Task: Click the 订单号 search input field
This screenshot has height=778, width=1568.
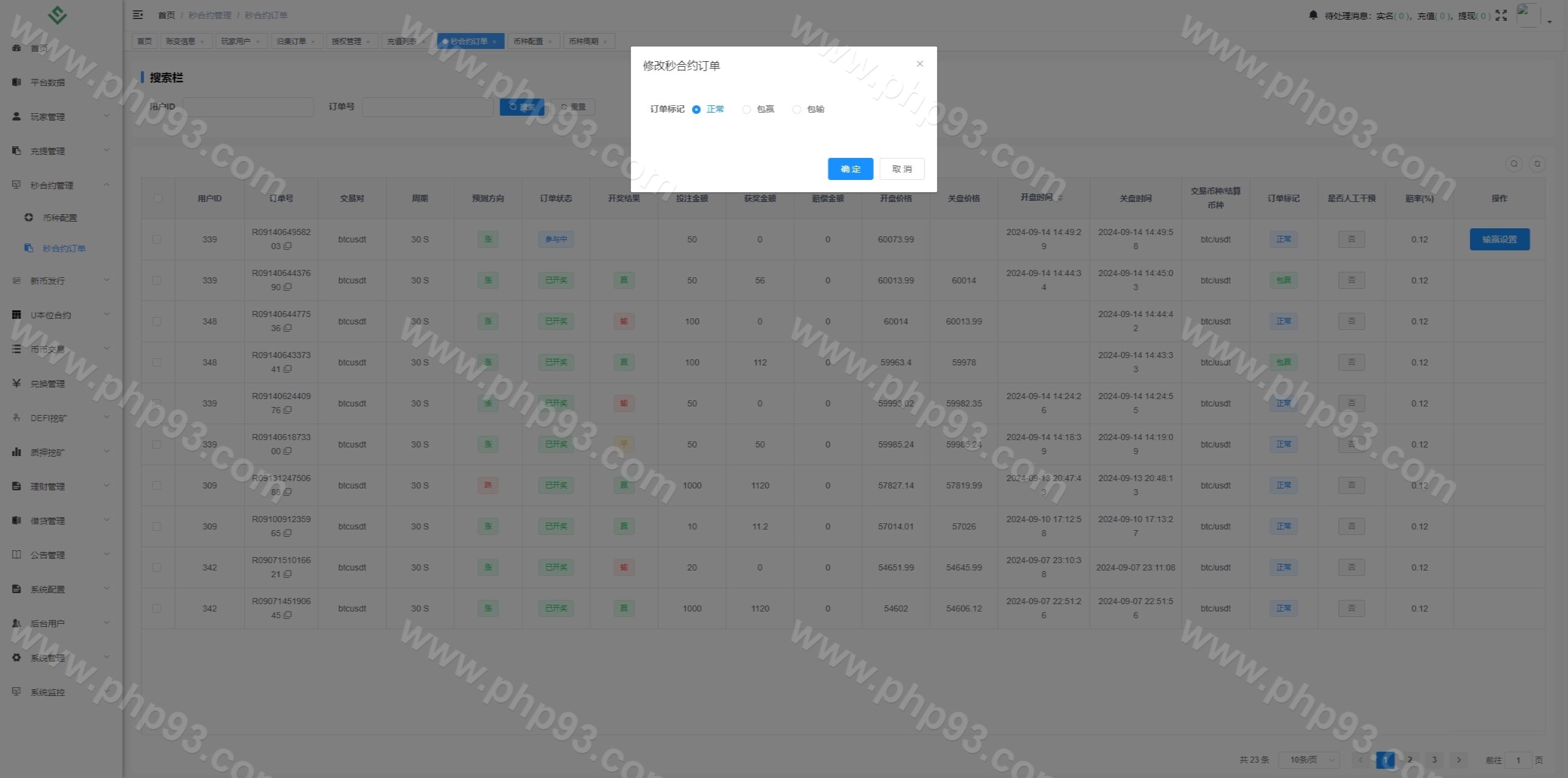Action: 428,107
